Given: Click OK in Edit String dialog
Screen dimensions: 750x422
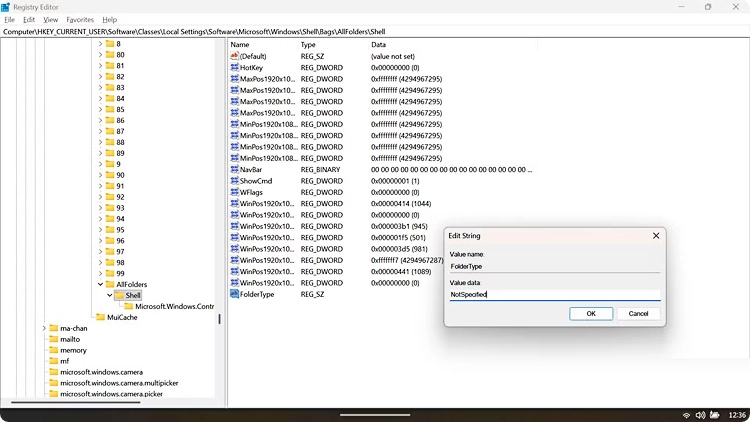Looking at the screenshot, I should coord(591,313).
